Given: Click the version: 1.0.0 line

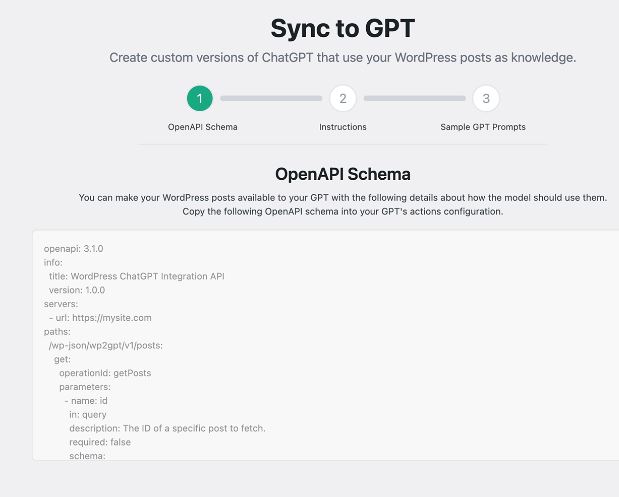Looking at the screenshot, I should tap(77, 290).
